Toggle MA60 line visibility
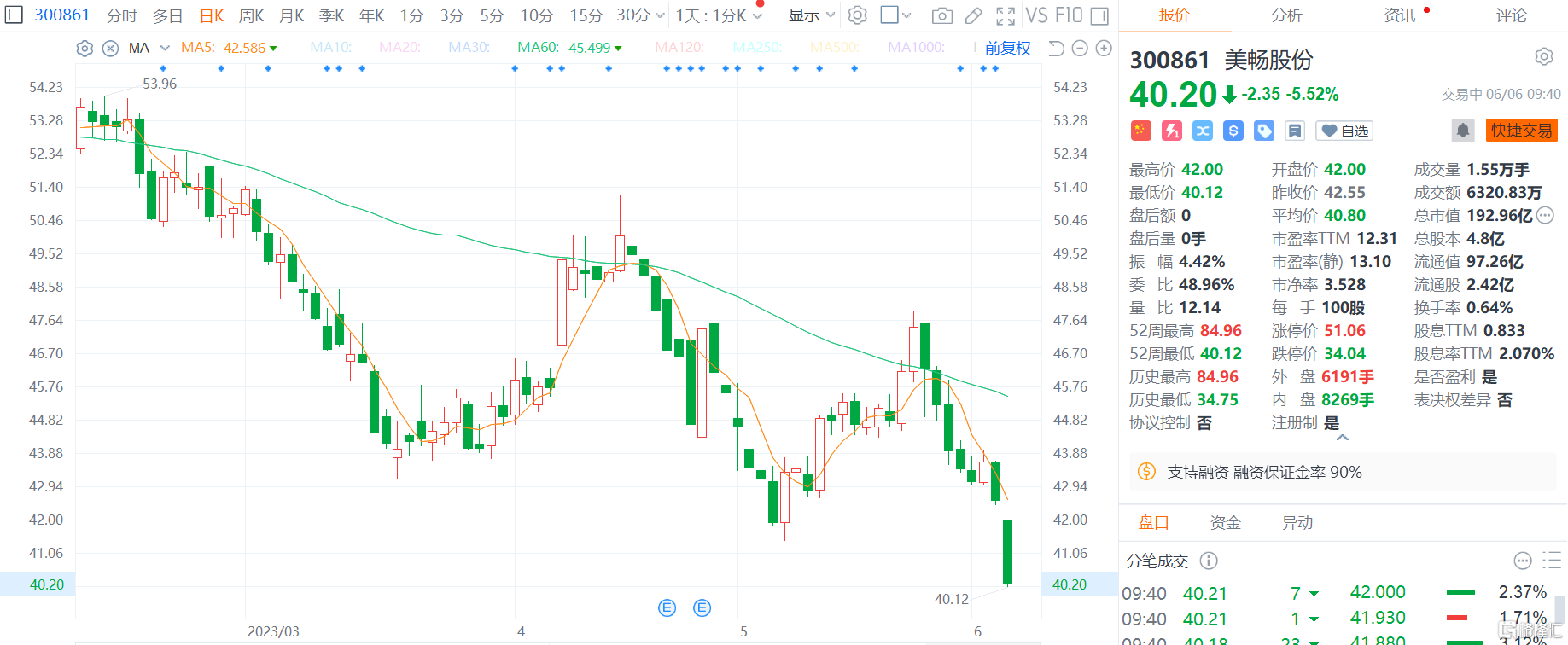Image resolution: width=1568 pixels, height=645 pixels. [570, 48]
